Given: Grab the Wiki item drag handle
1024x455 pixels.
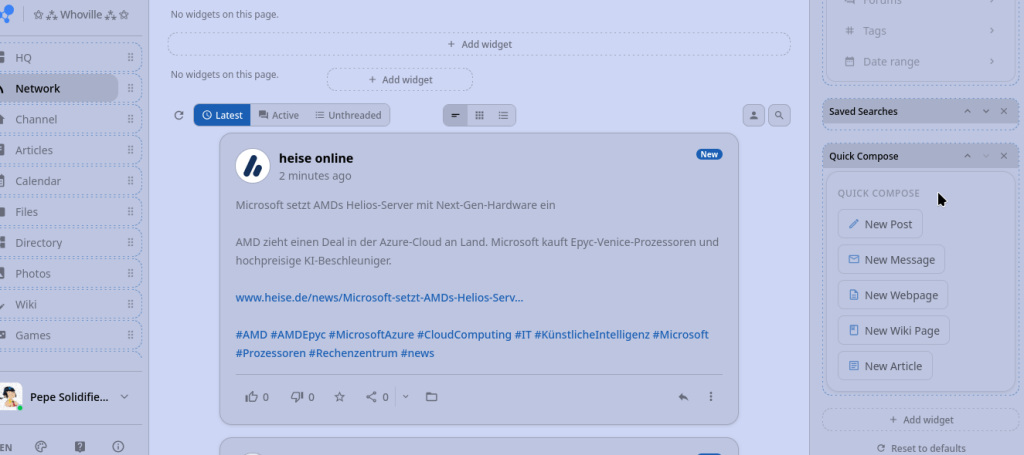Looking at the screenshot, I should [130, 304].
